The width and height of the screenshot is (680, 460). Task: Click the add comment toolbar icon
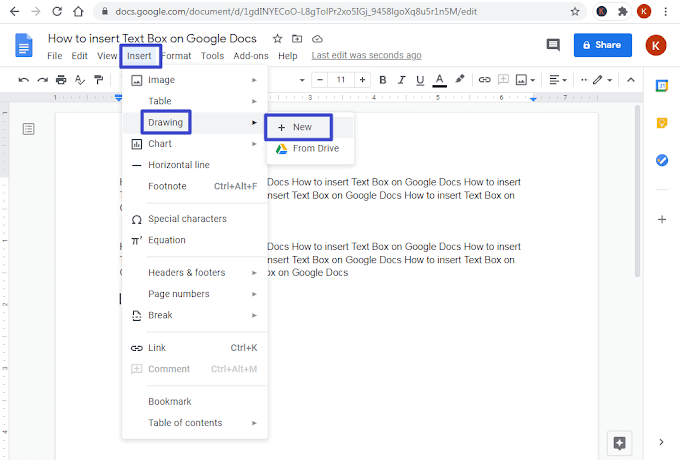[x=503, y=79]
